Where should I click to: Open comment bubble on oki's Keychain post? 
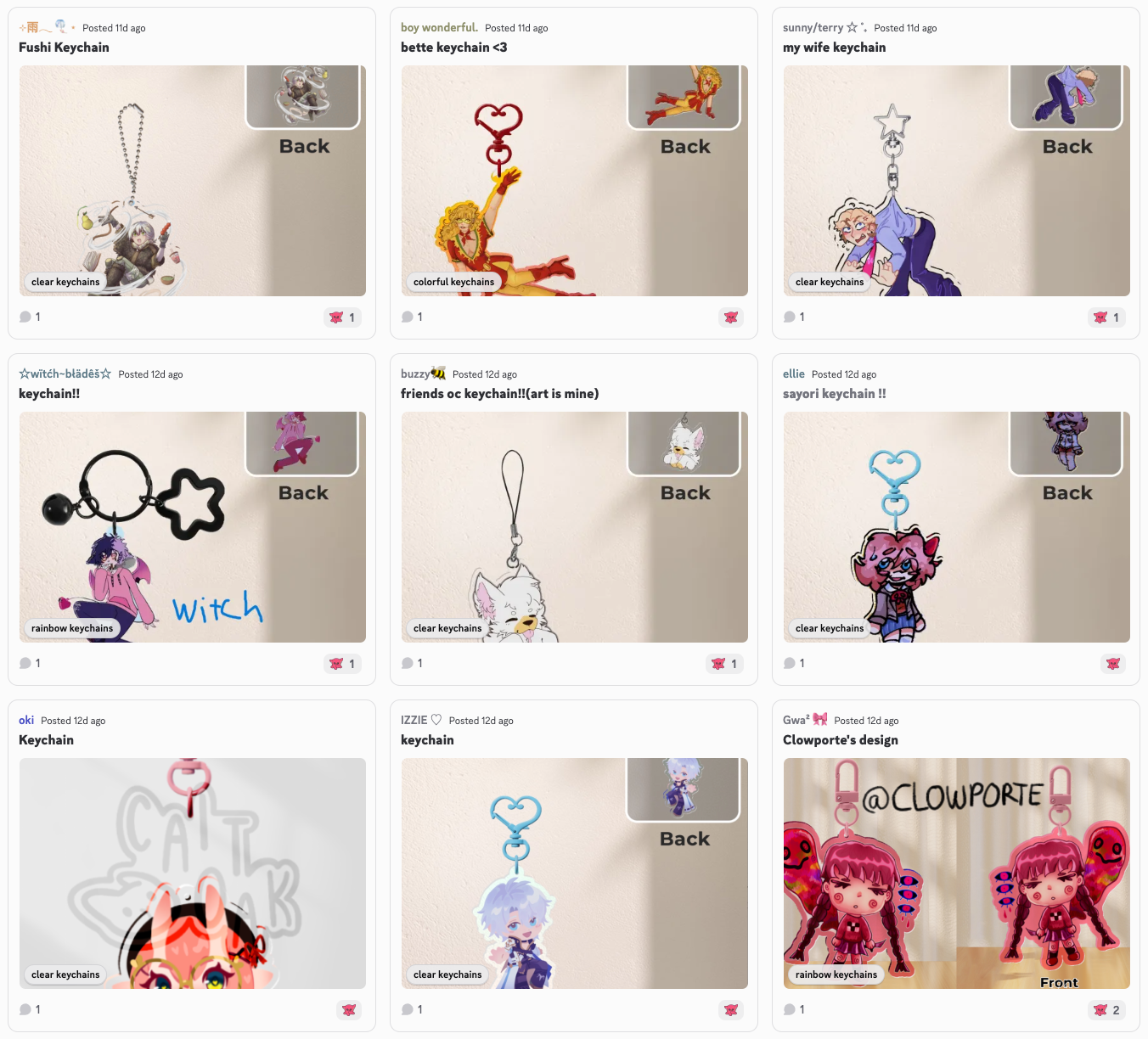point(30,1009)
